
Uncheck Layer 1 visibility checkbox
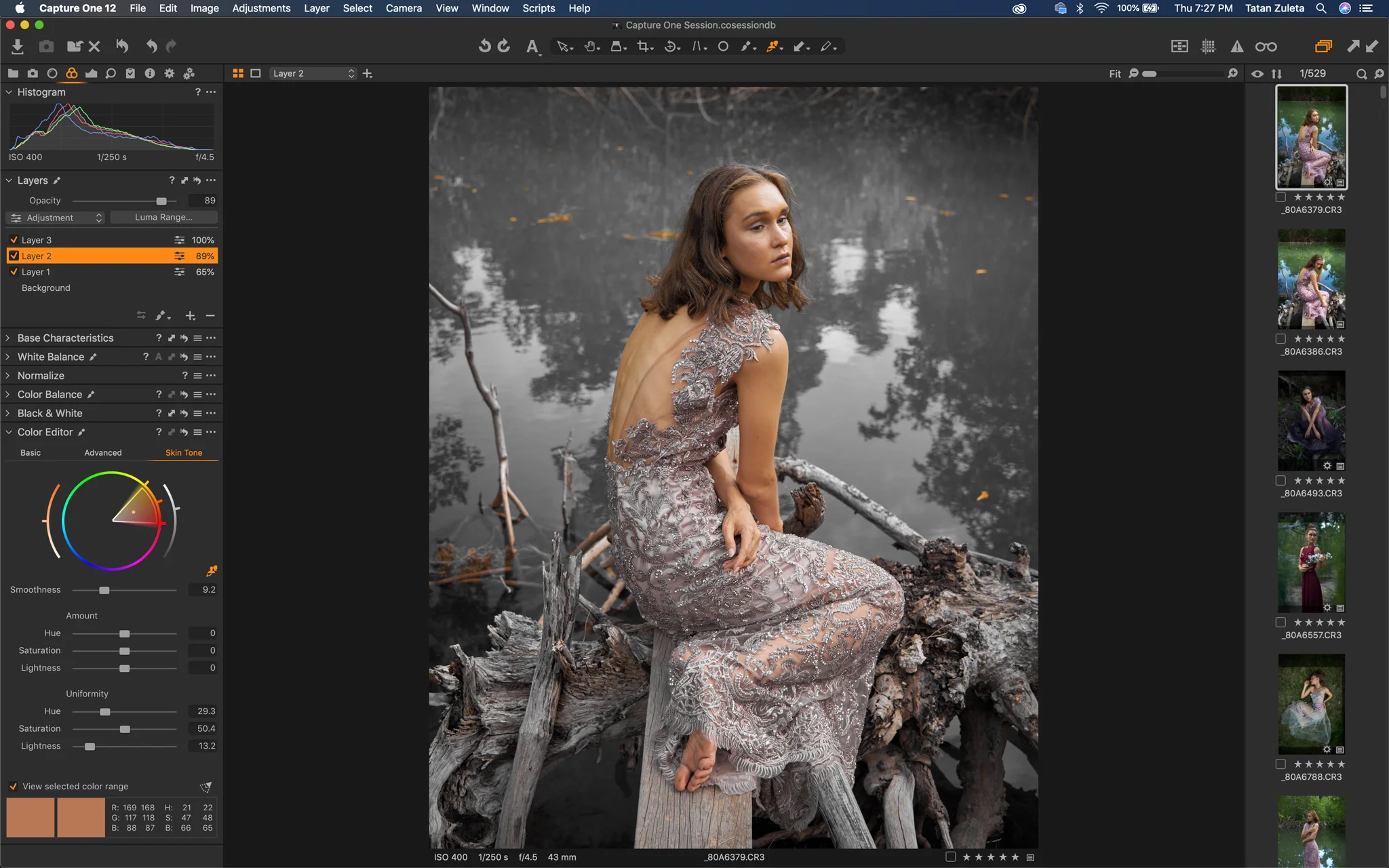(14, 272)
